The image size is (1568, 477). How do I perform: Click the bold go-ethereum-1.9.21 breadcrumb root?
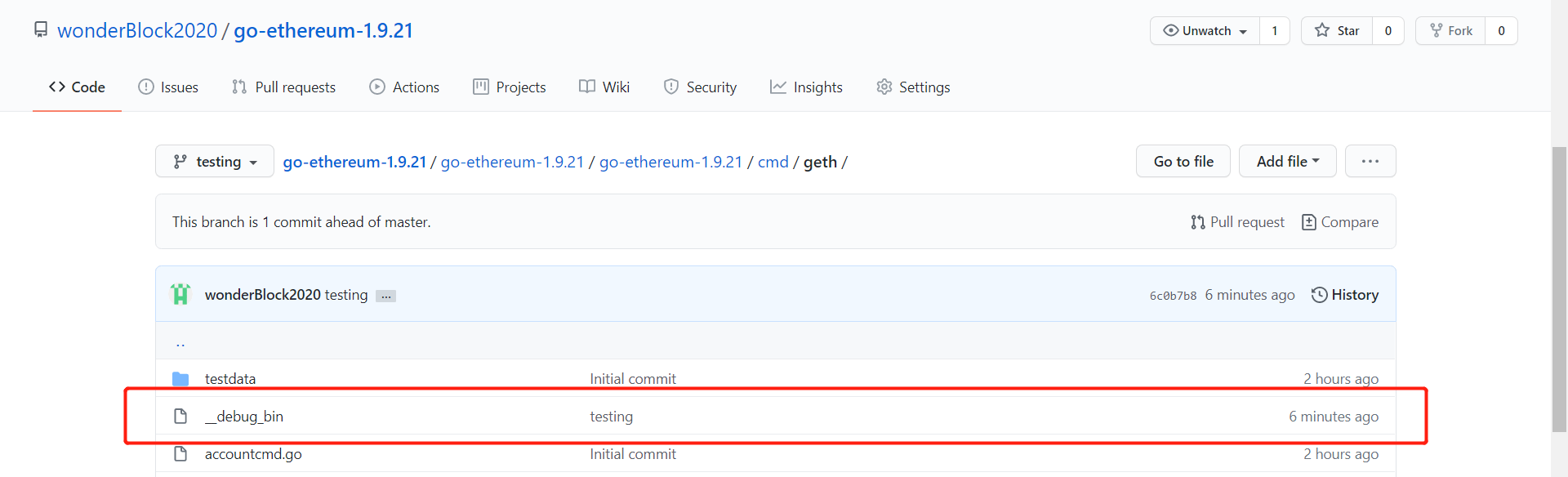tap(354, 162)
